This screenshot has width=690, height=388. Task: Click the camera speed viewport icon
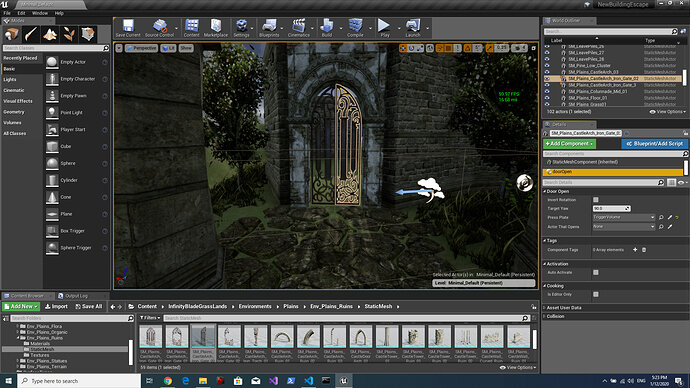520,48
